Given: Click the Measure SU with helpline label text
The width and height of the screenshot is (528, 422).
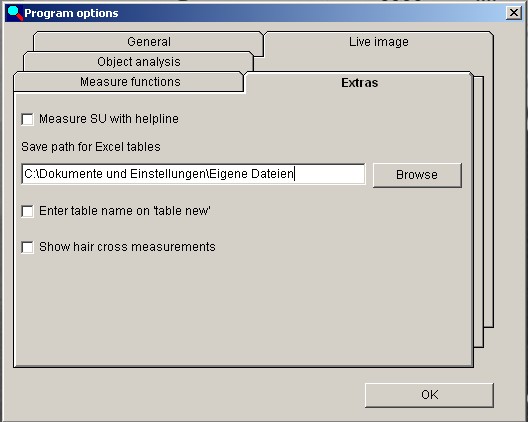Looking at the screenshot, I should tap(109, 119).
